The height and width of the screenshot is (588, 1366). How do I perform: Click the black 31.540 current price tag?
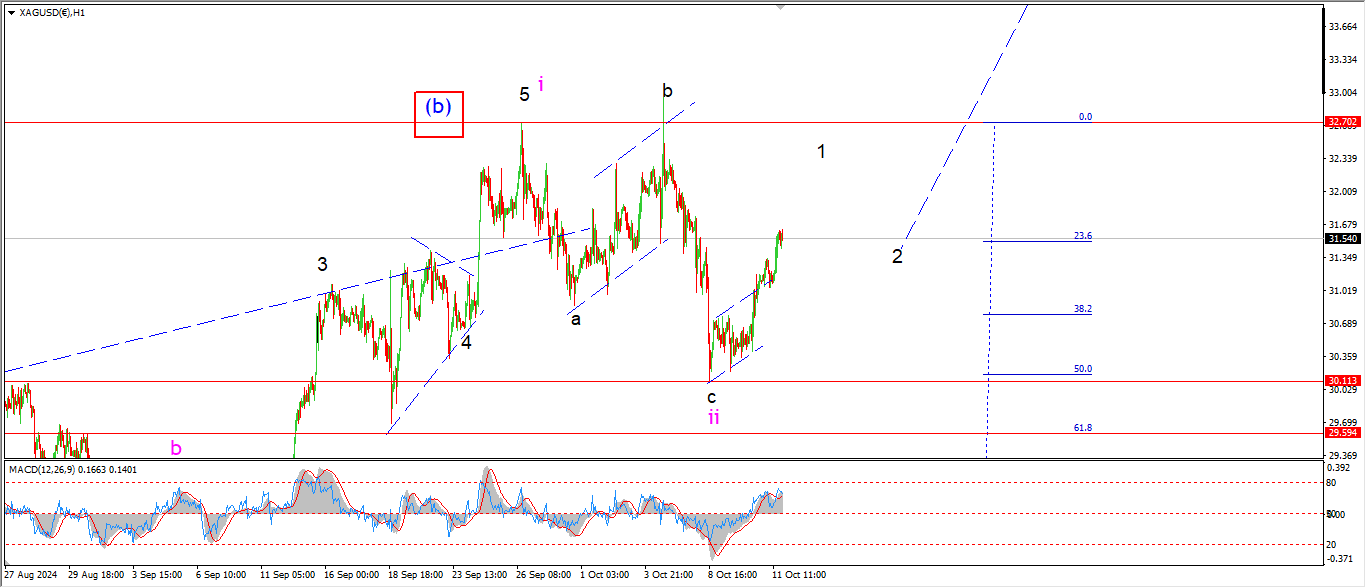(x=1342, y=239)
